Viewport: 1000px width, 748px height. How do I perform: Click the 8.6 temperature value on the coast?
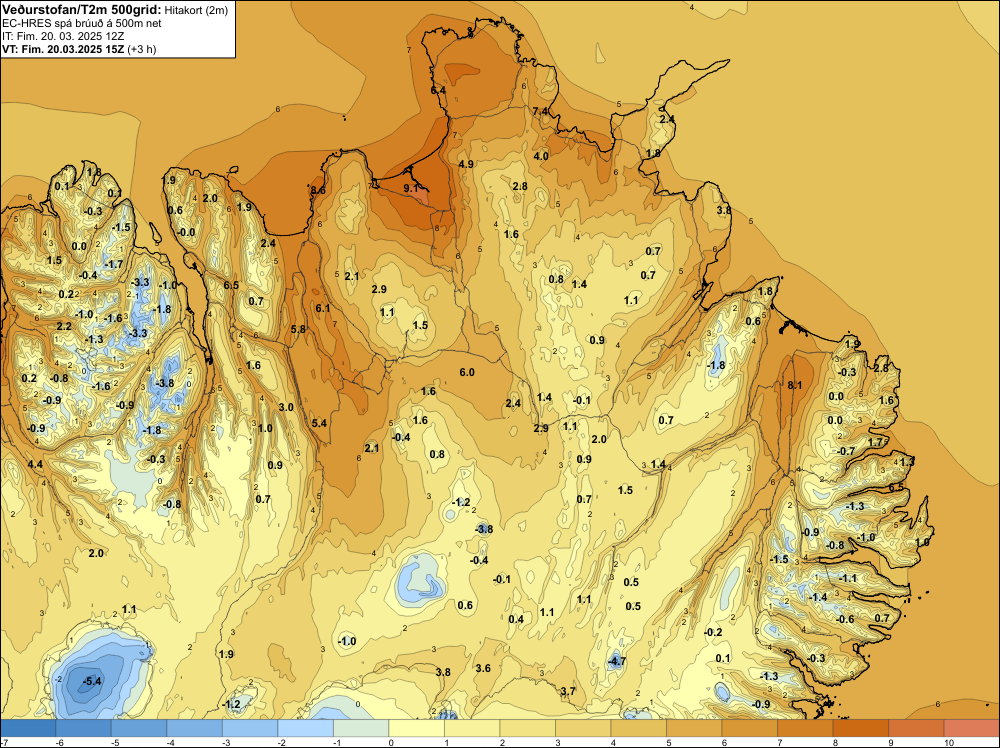point(318,190)
